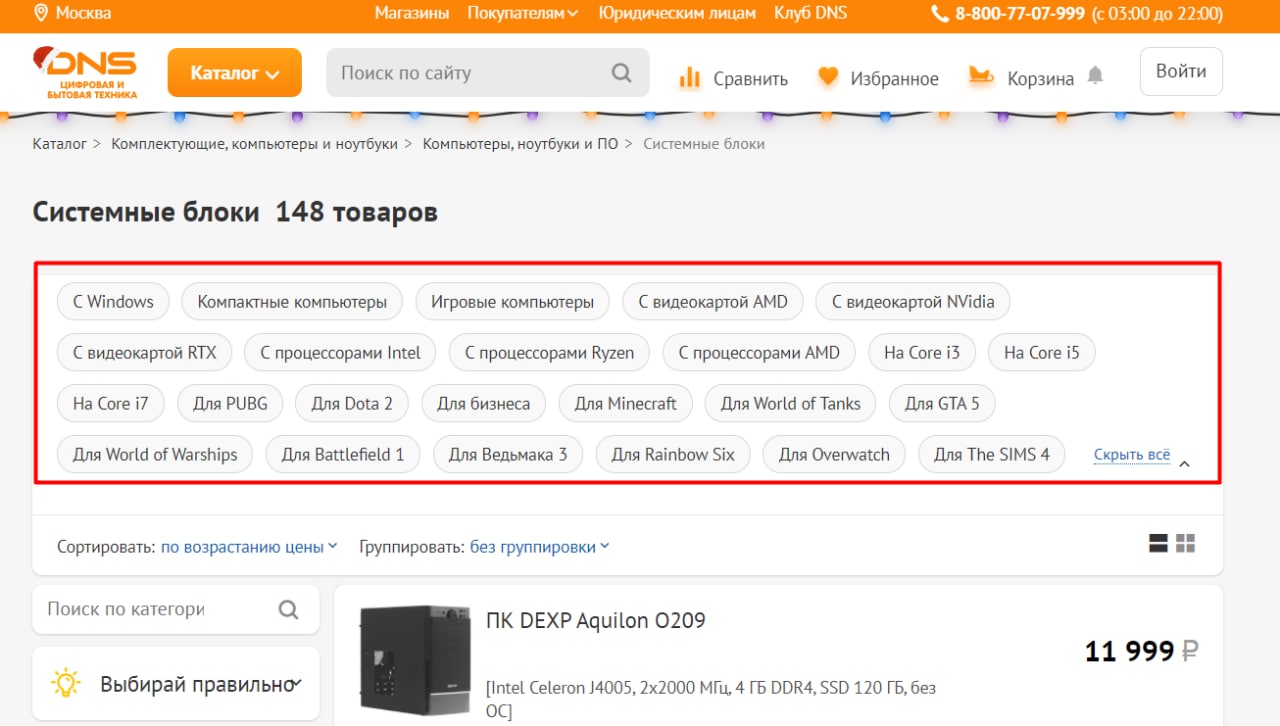
Task: Select С видеокартой AMD tag
Action: pos(713,302)
